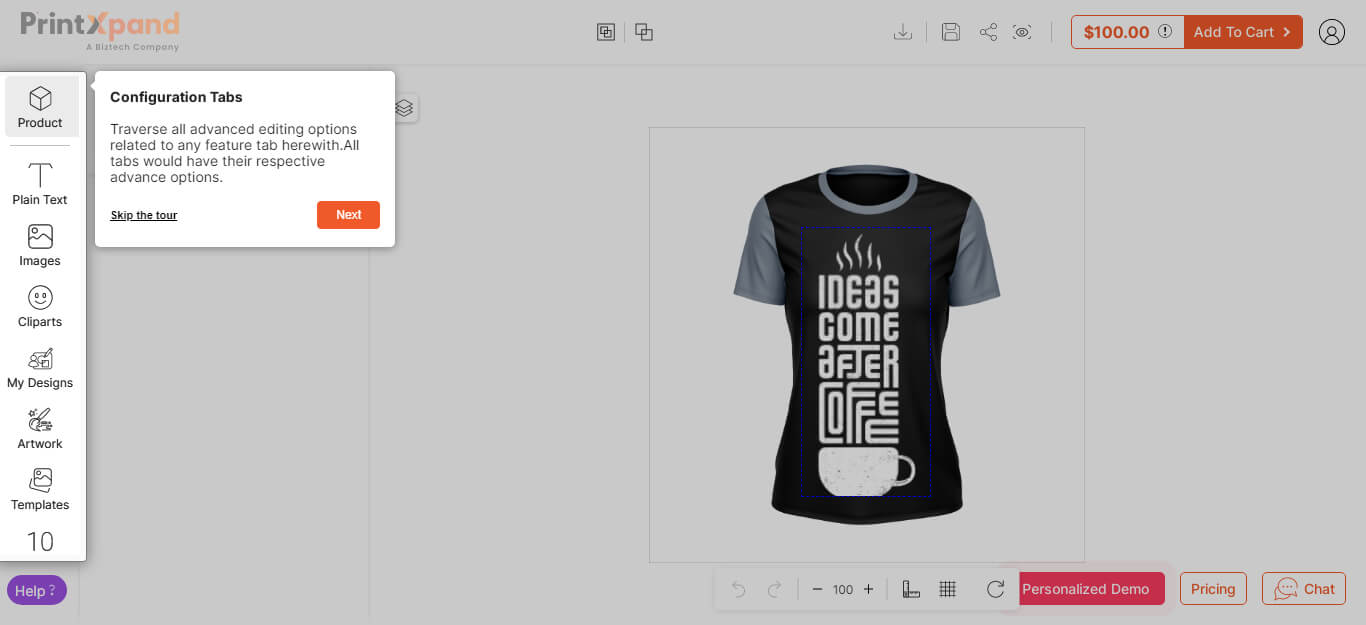Toggle the grid overlay on canvas
Screen dimensions: 1366x625
tap(948, 589)
